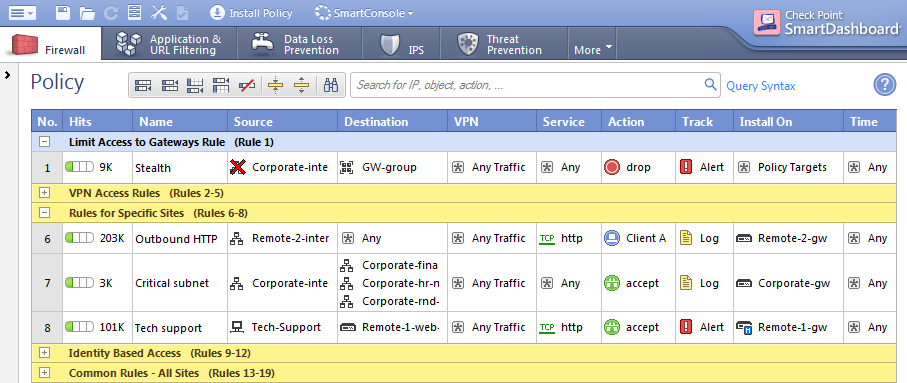907x383 pixels.
Task: Collapse the Rules for Specific Sites section
Action: pyautogui.click(x=45, y=213)
